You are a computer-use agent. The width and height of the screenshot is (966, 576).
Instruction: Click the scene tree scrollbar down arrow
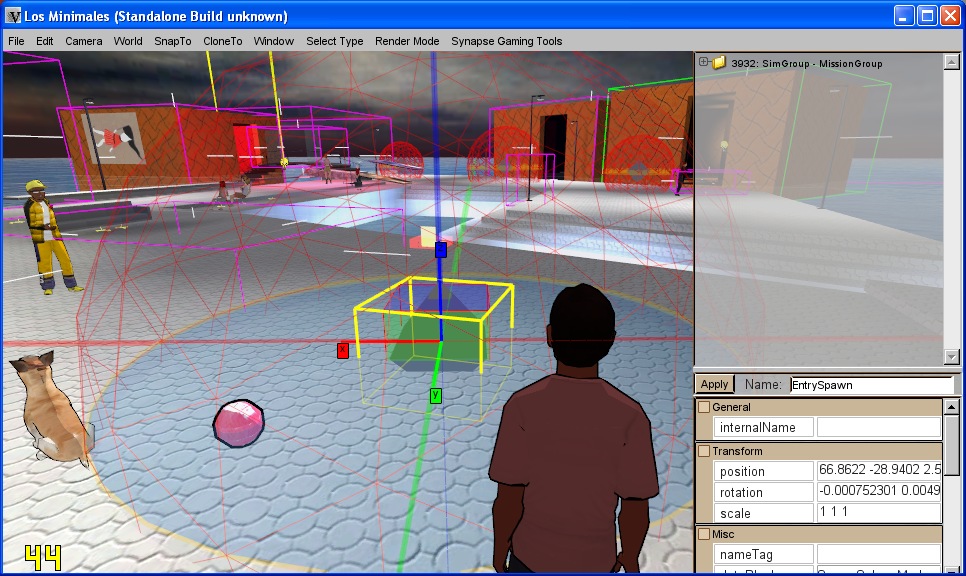(951, 357)
